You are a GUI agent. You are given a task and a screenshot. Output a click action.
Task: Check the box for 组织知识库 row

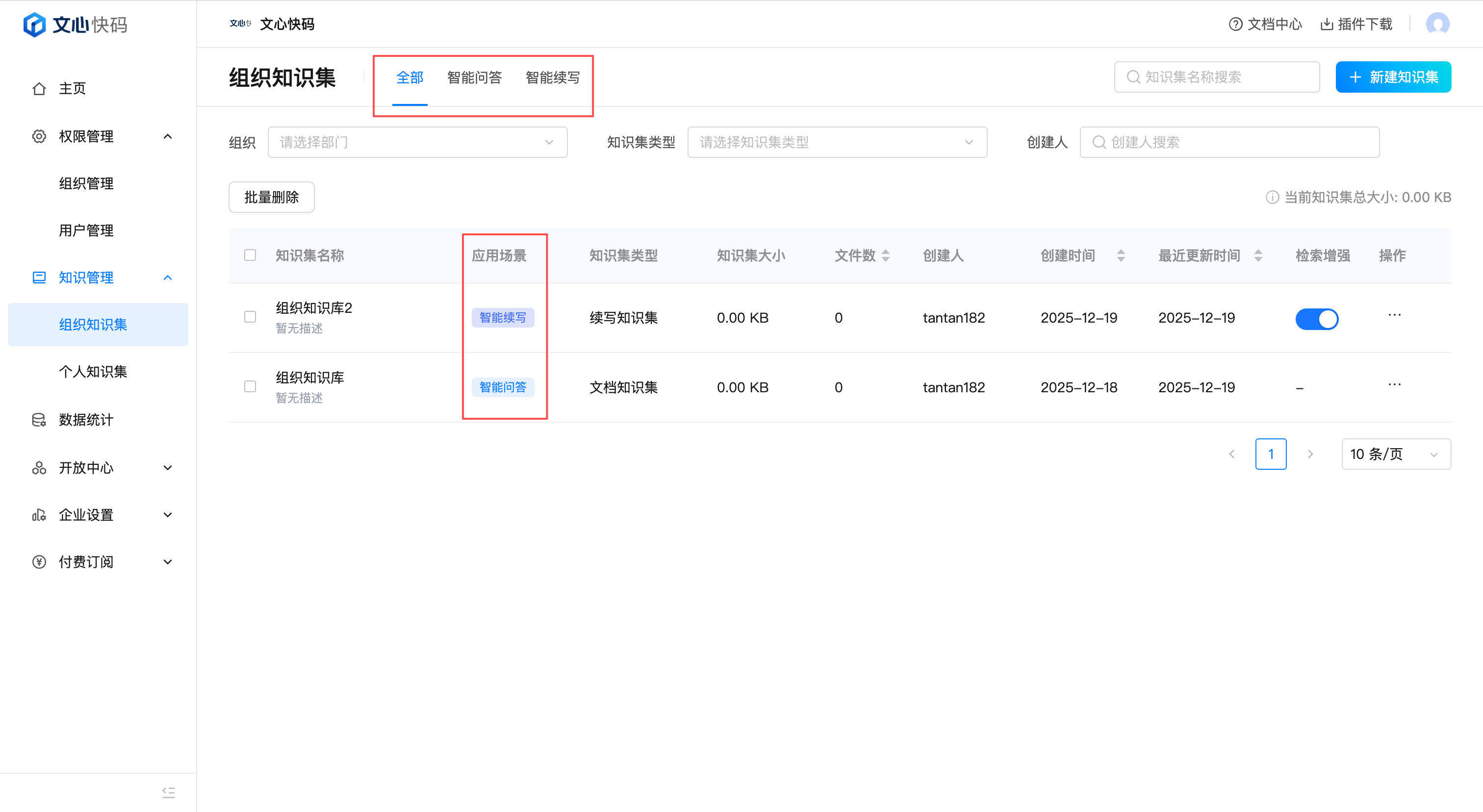tap(250, 387)
